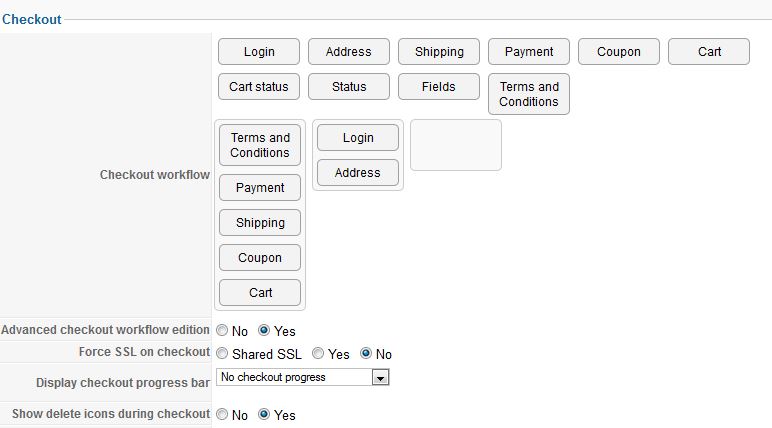Select Yes for Advanced checkout workflow edition
This screenshot has width=772, height=428.
(x=264, y=331)
